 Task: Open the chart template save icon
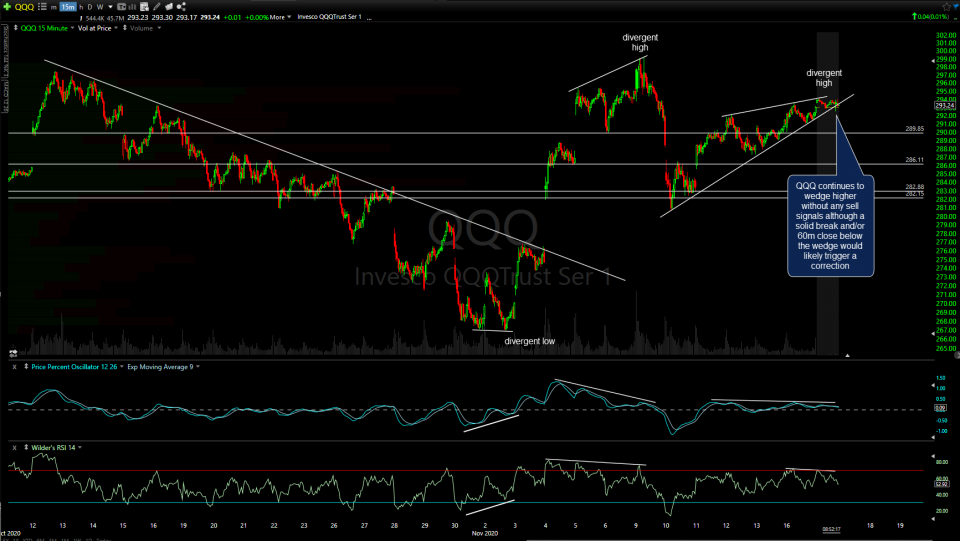(144, 7)
